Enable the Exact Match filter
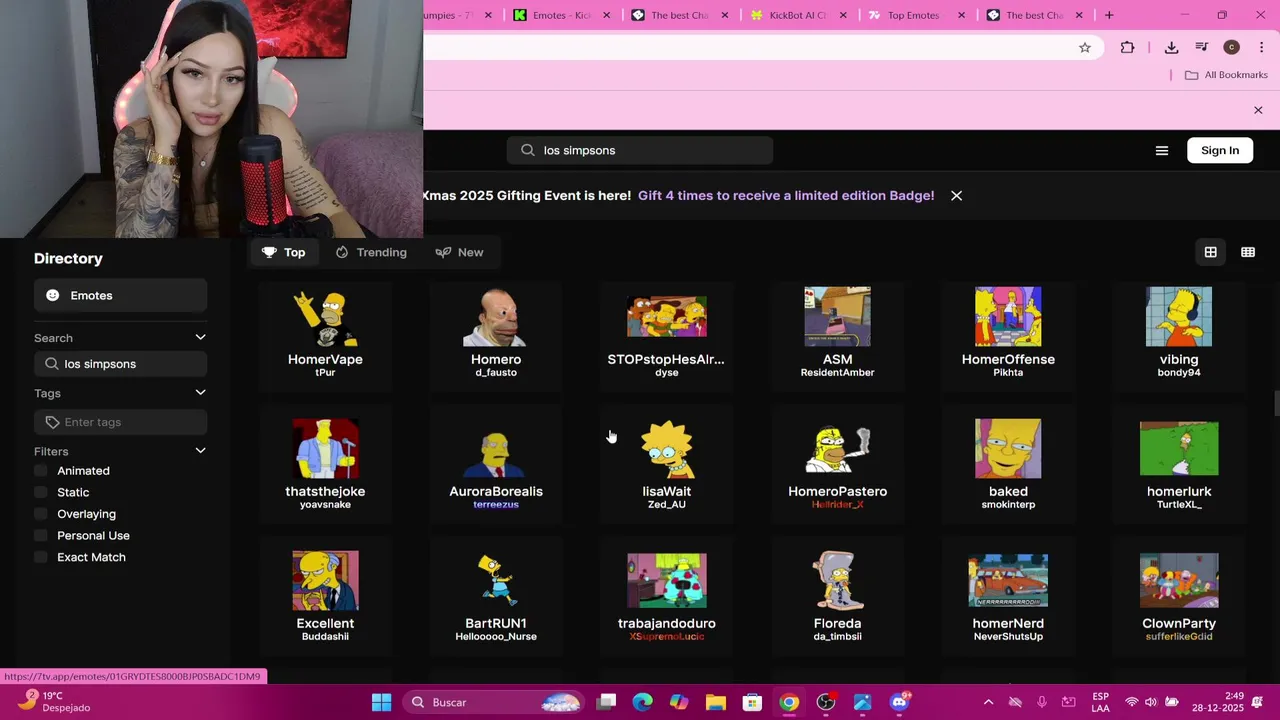The image size is (1280, 720). pos(41,557)
